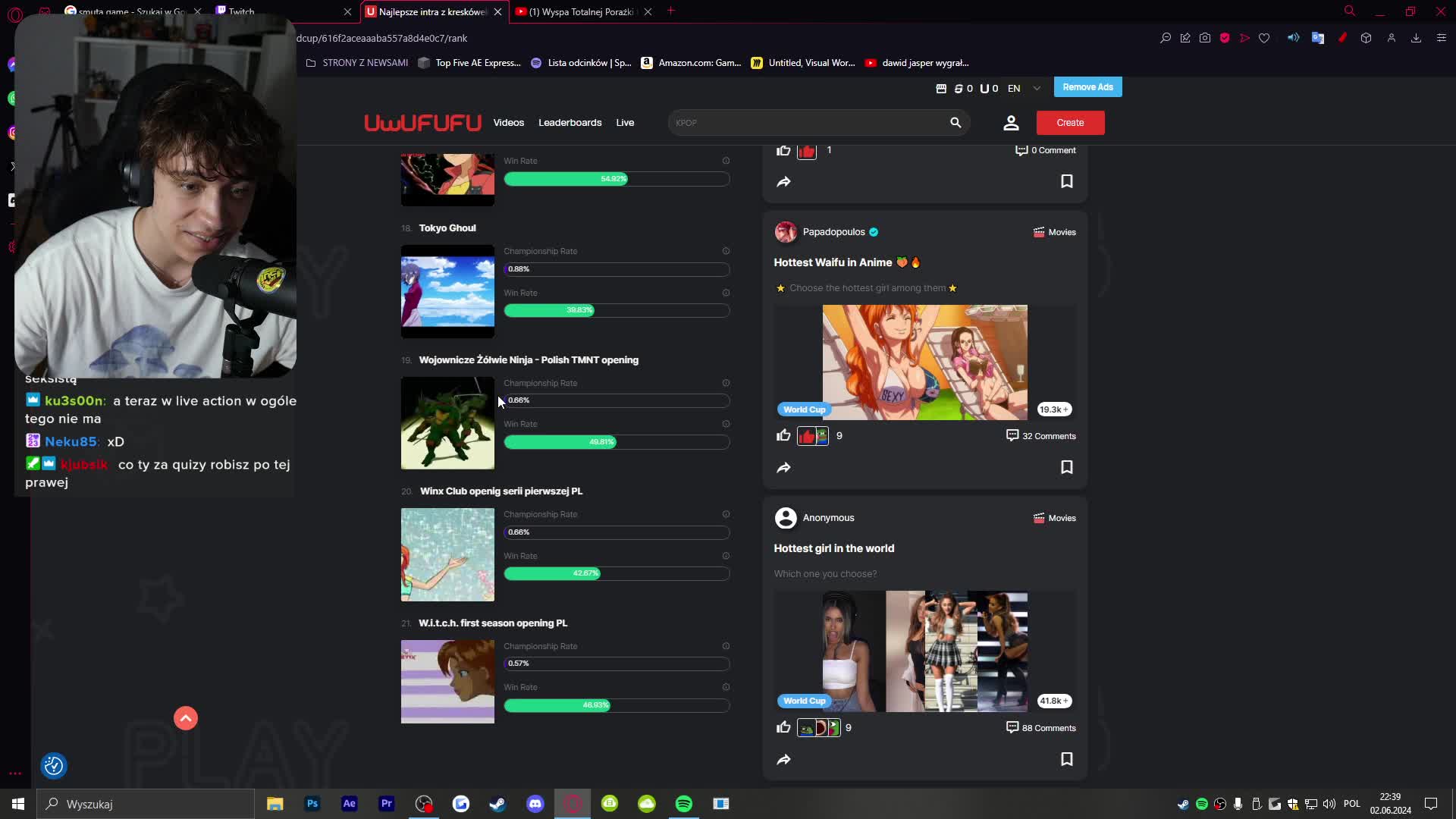Image resolution: width=1456 pixels, height=819 pixels.
Task: Open the Tokyo Ghoul thumbnail
Action: click(x=447, y=291)
